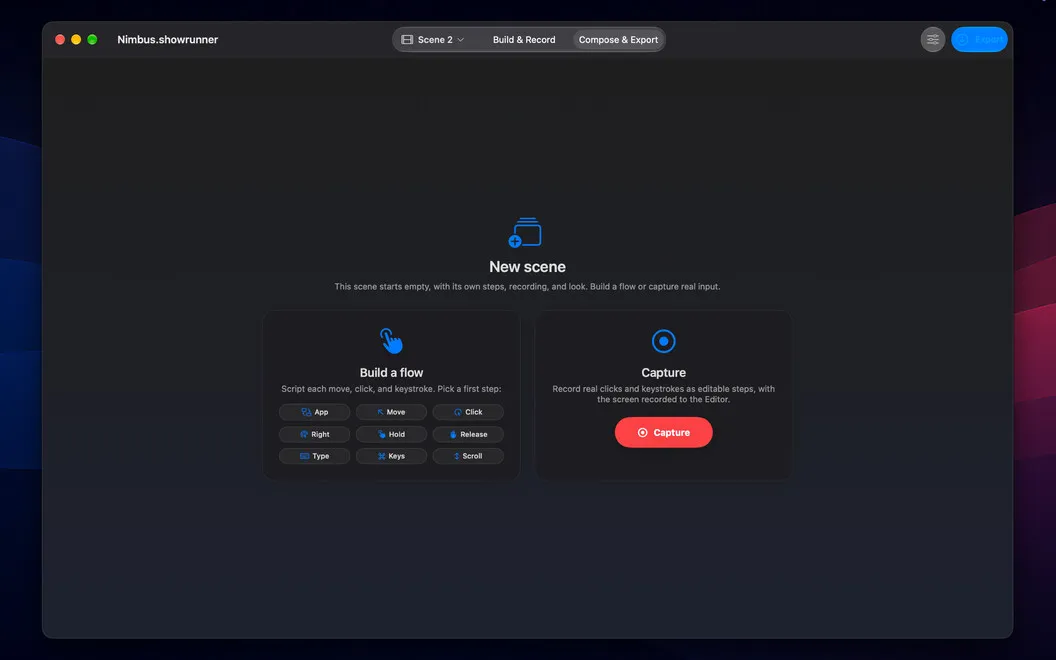Select the Hold step button

tap(391, 434)
